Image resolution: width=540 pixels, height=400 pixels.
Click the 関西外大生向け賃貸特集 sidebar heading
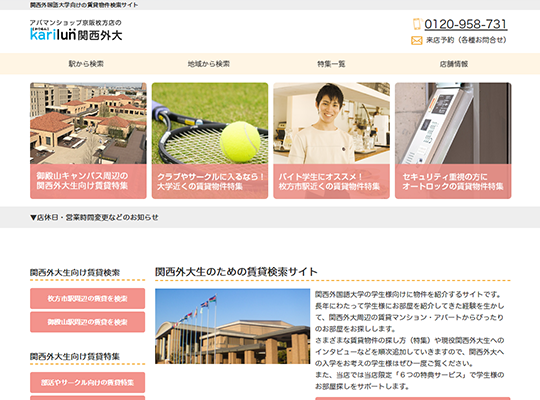(75, 356)
